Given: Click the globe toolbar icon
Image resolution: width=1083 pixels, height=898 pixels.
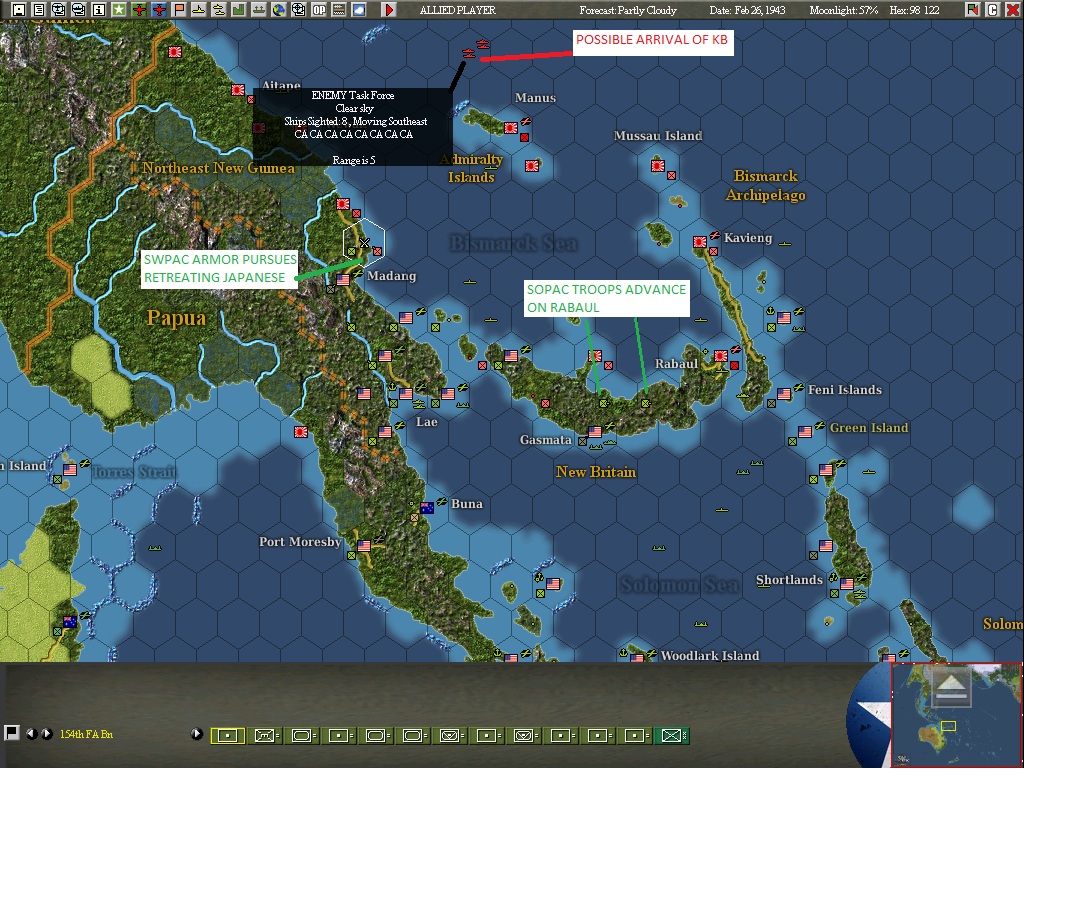Looking at the screenshot, I should pos(279,10).
